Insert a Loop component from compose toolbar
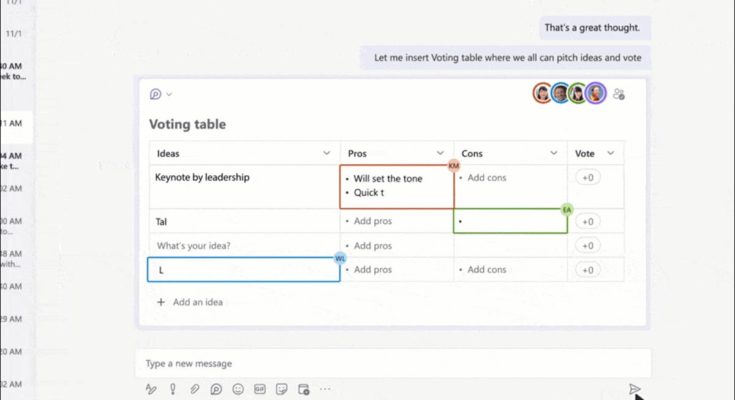735x400 pixels. (216, 389)
